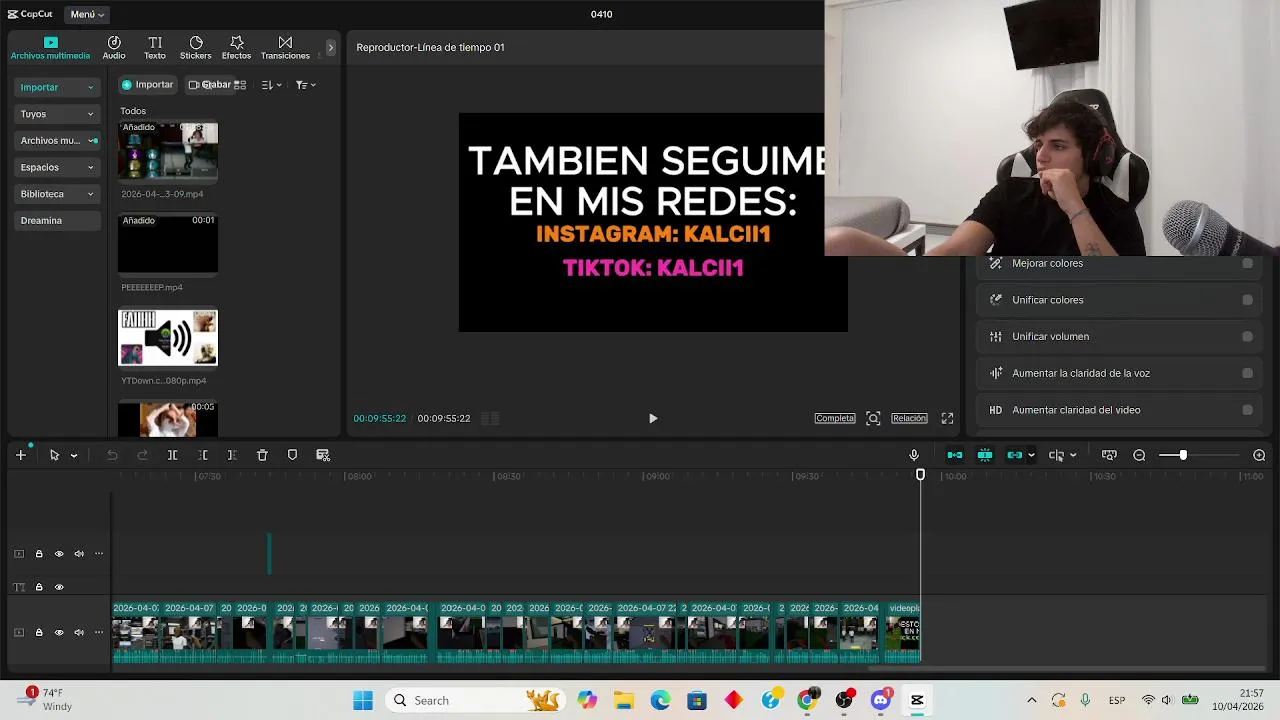The width and height of the screenshot is (1280, 720).
Task: Click the timeline add plus icon
Action: (x=21, y=455)
